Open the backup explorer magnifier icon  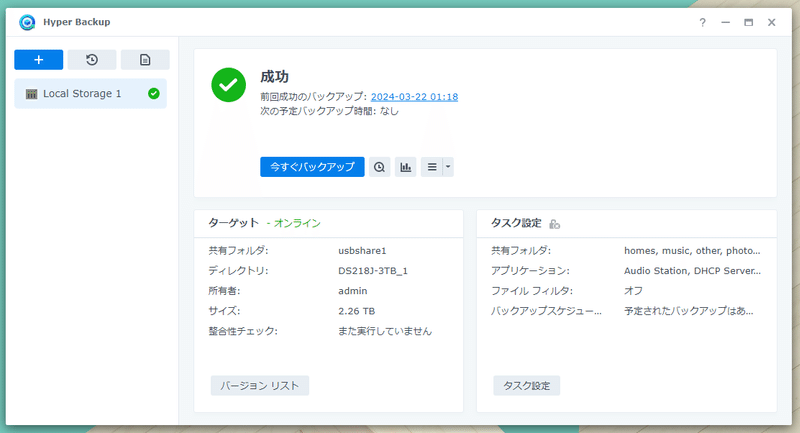[x=379, y=167]
